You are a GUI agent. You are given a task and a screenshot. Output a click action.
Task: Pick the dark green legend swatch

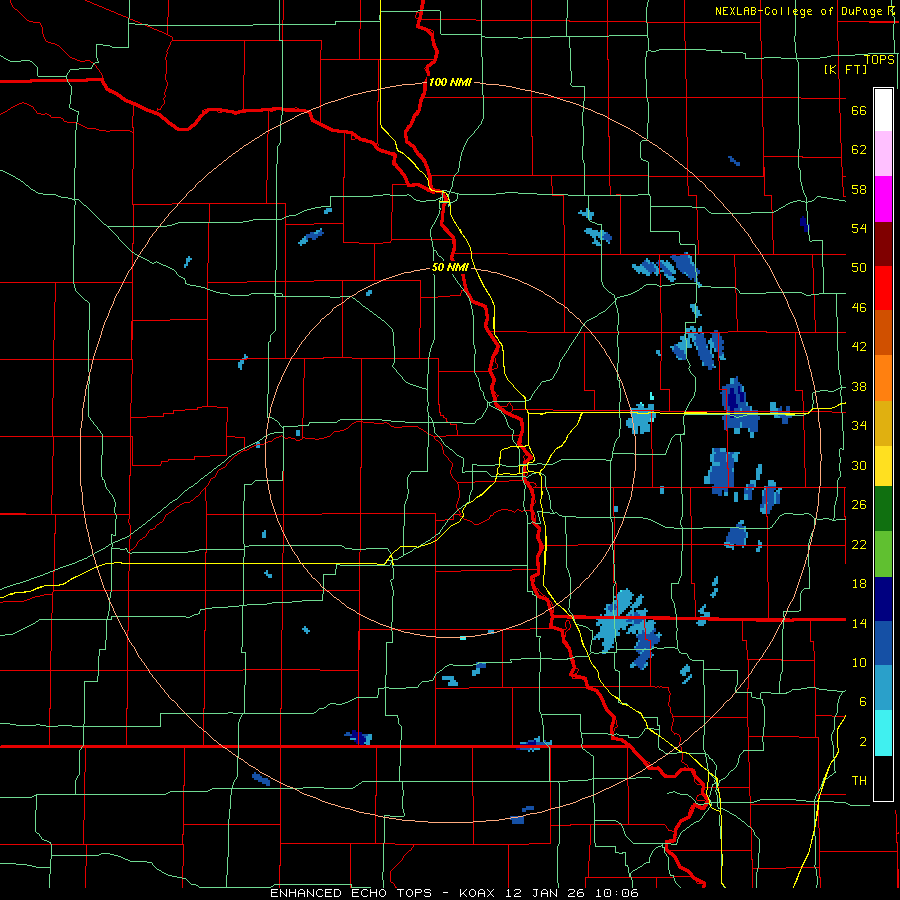click(x=883, y=509)
